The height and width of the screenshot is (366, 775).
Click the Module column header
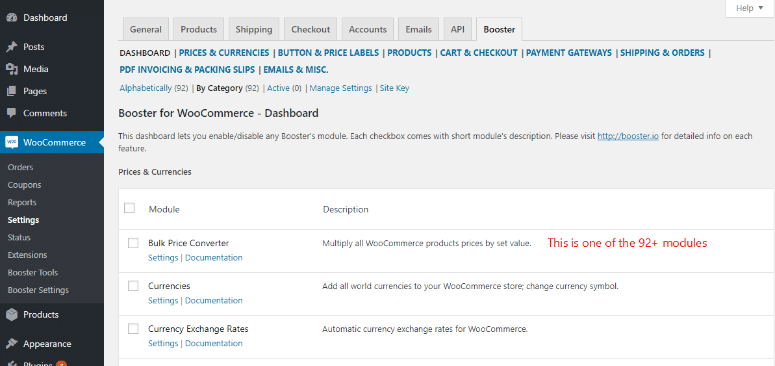tap(164, 209)
